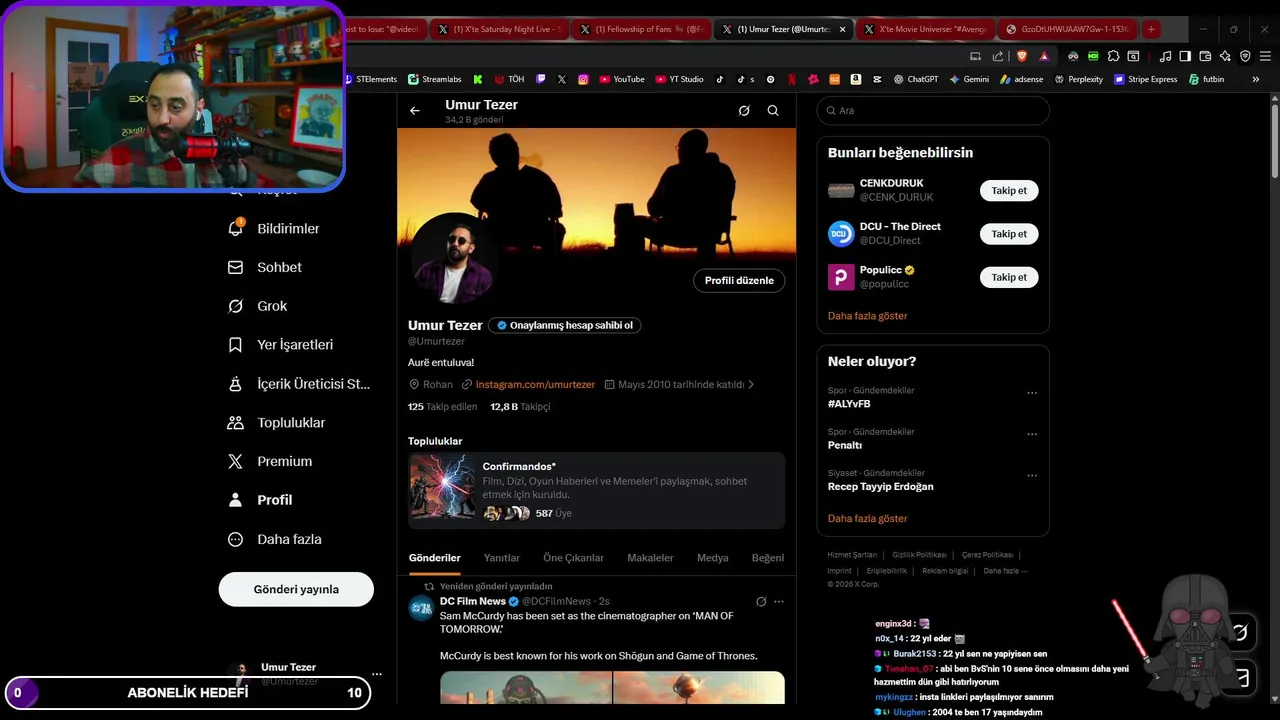Screen dimensions: 1280x720
Task: Open Profil in the sidebar
Action: click(x=260, y=500)
